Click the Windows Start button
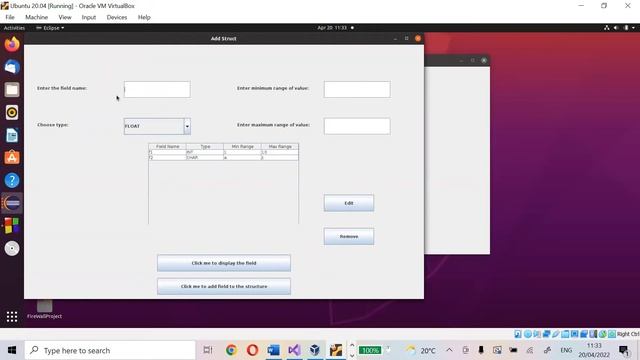The image size is (640, 360). [x=11, y=350]
